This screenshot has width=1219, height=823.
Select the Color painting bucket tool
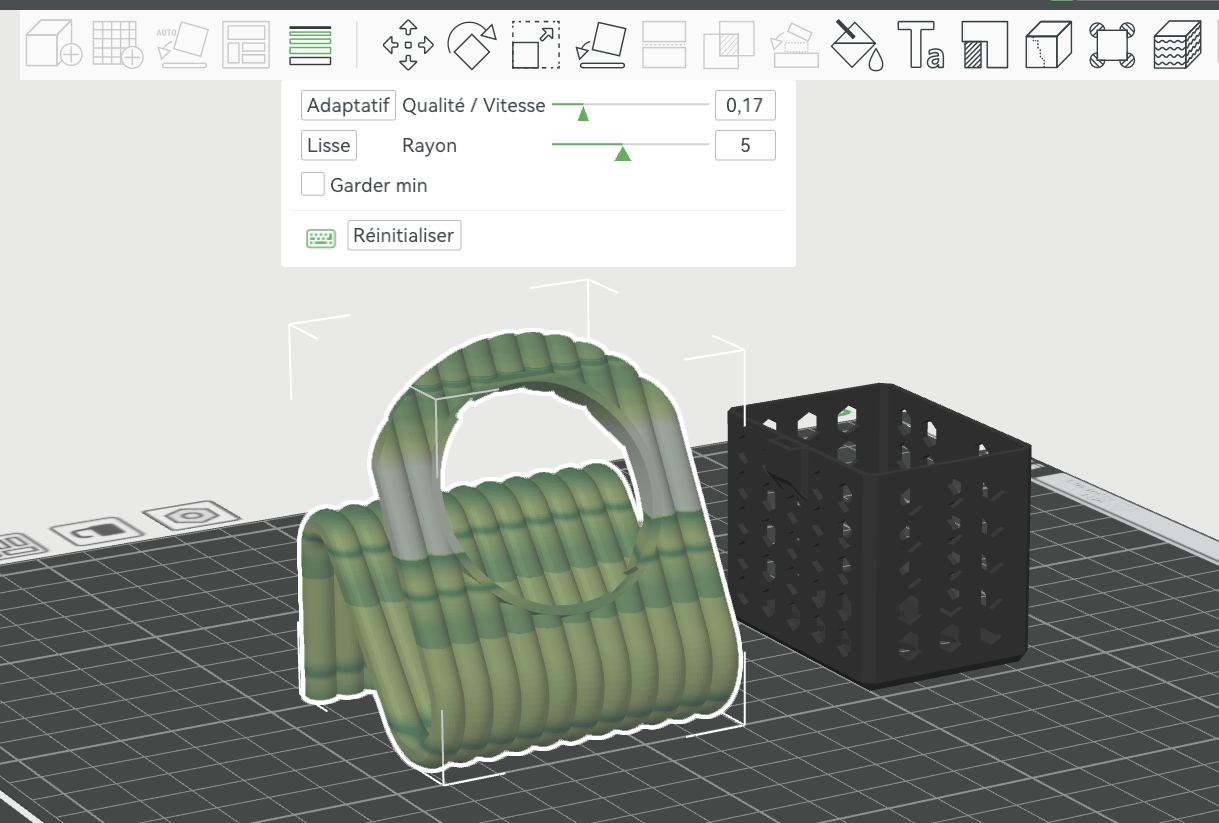click(x=858, y=45)
